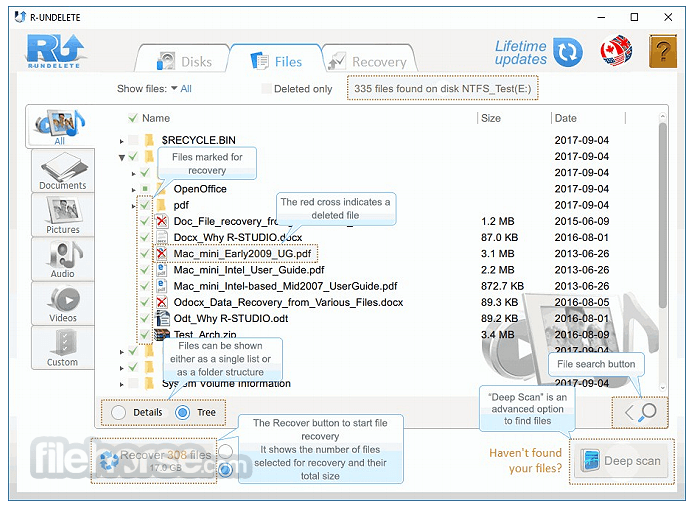Click deleted-file icon of Doc_File_recovery

pos(162,221)
